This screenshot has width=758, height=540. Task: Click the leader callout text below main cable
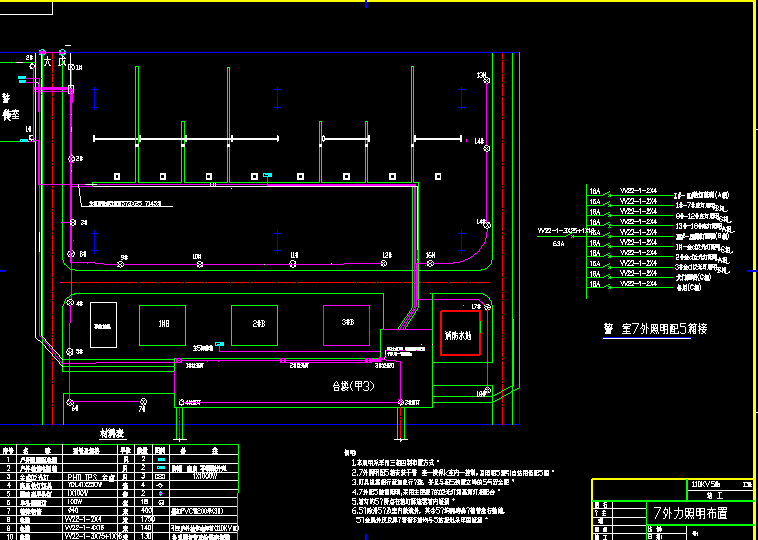[x=125, y=204]
